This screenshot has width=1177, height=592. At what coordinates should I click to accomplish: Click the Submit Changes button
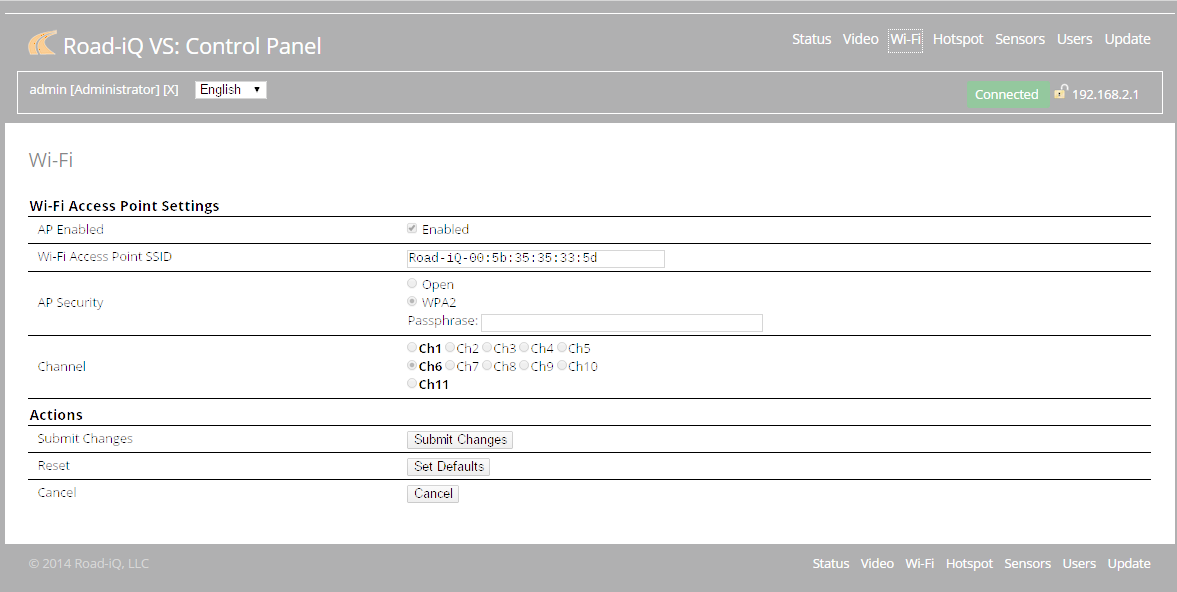pyautogui.click(x=460, y=440)
